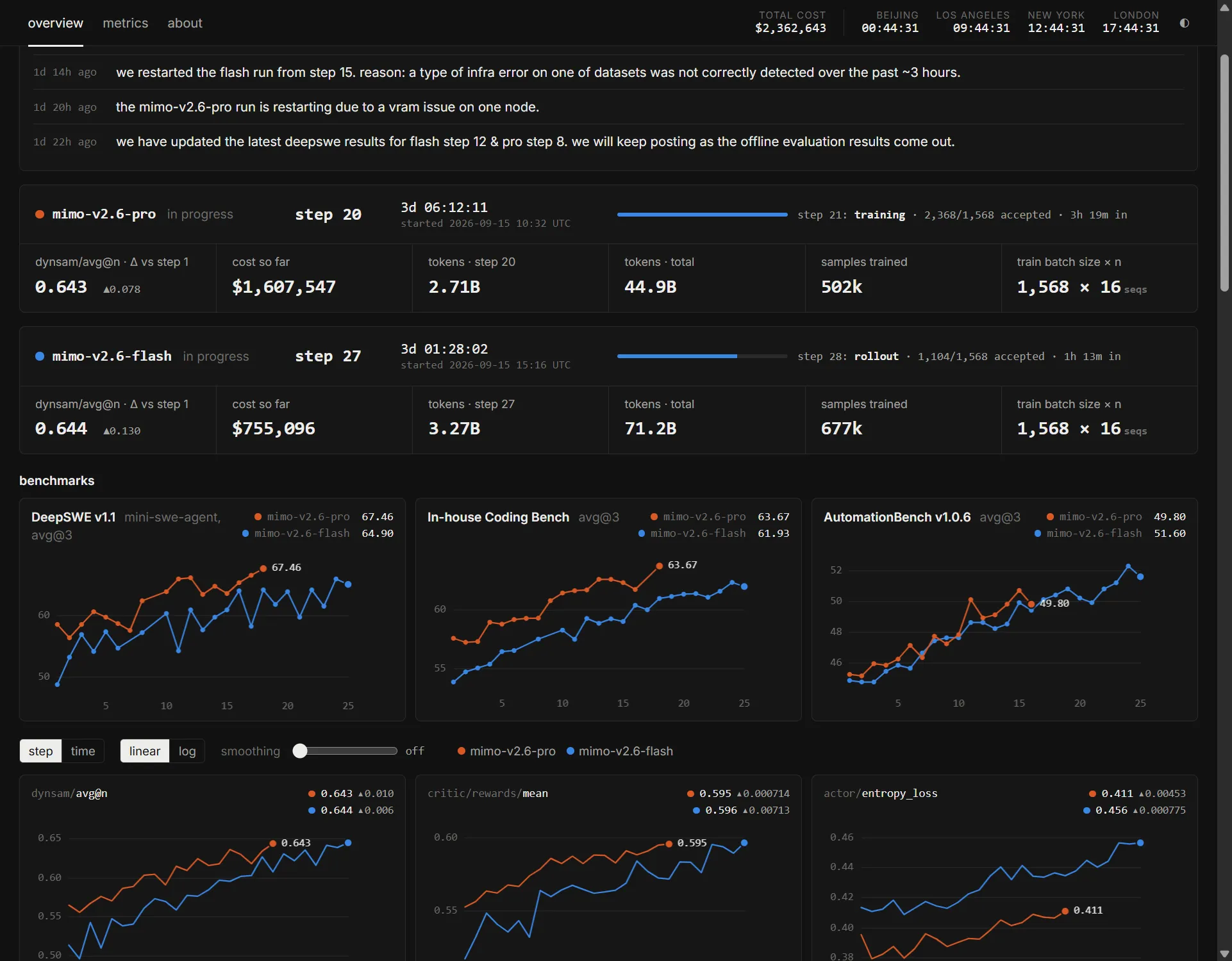
Task: Open the overview tab
Action: (x=56, y=23)
